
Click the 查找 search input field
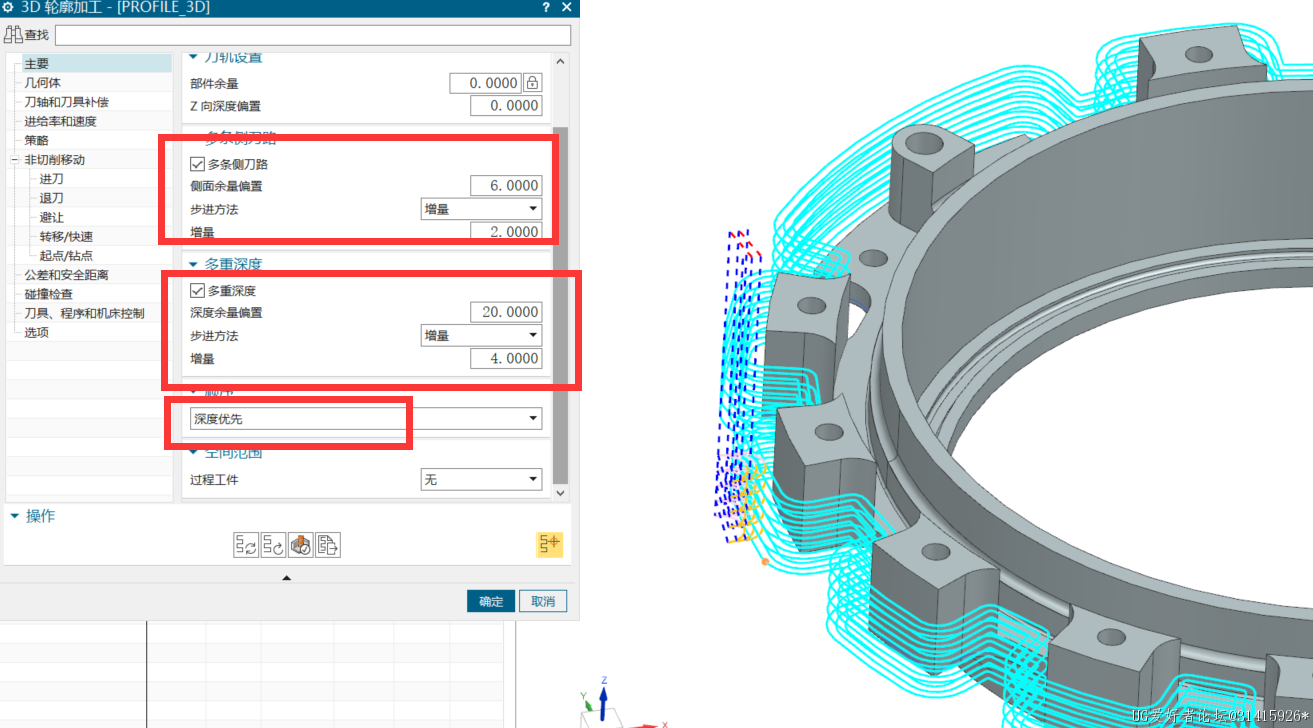pos(313,35)
